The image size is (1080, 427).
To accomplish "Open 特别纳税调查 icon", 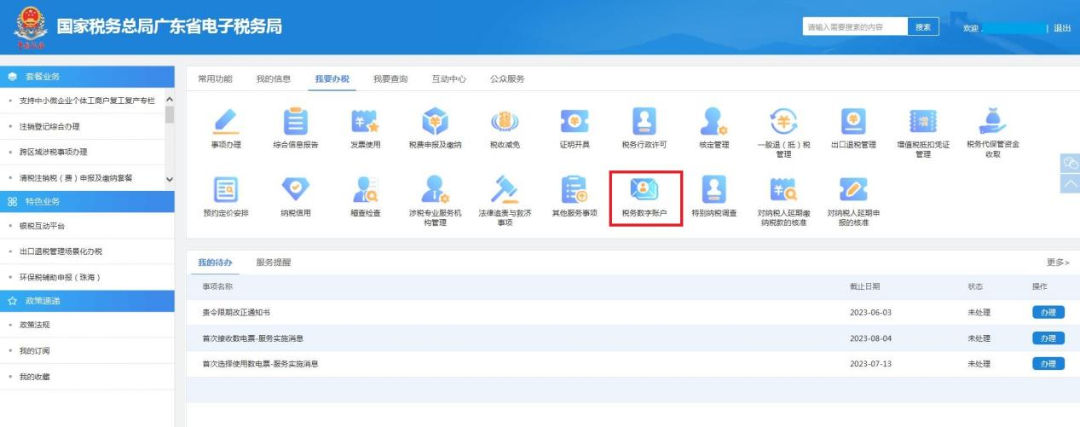I will click(x=714, y=189).
